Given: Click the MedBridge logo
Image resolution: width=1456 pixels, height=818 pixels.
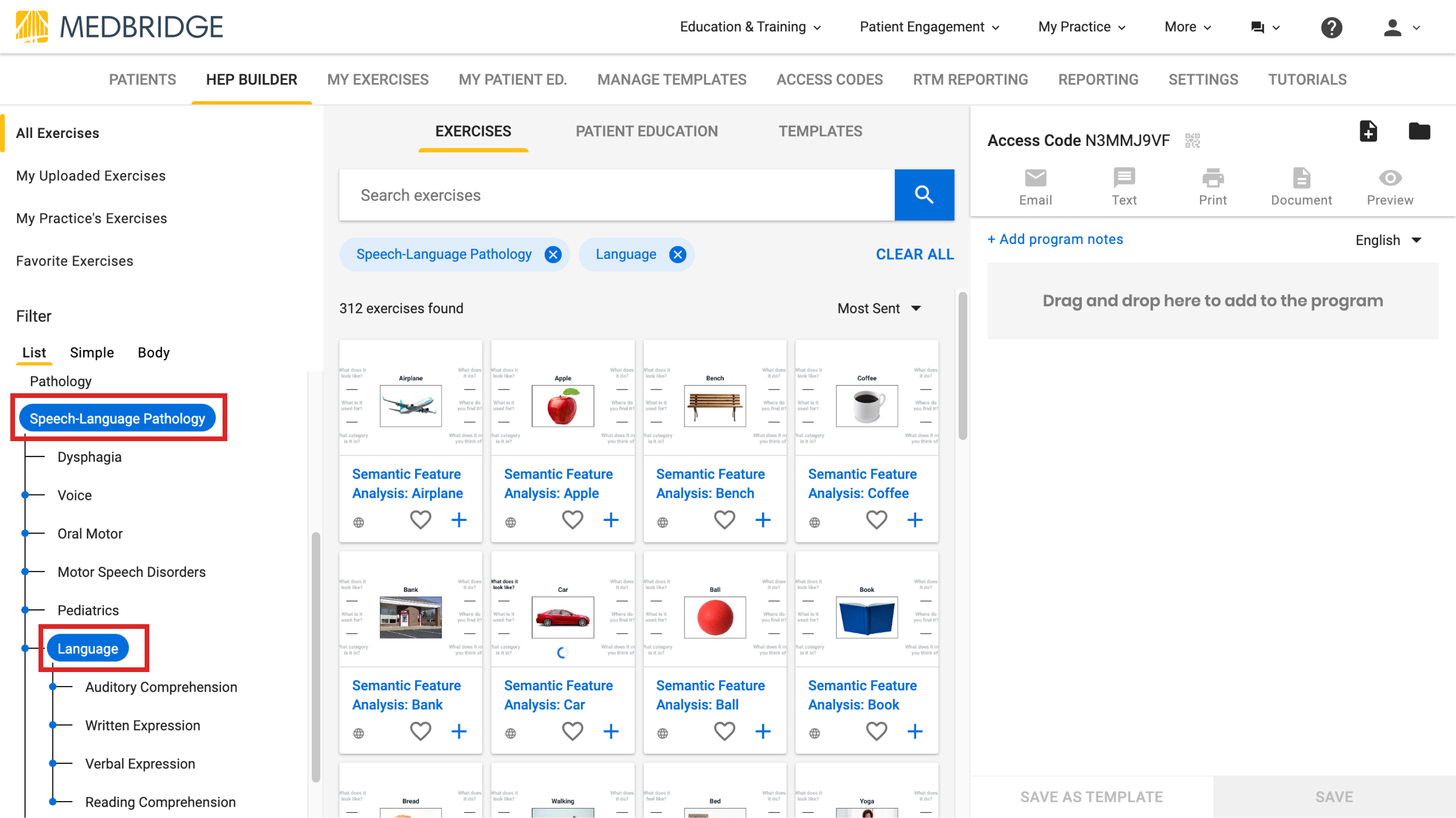Looking at the screenshot, I should (119, 27).
